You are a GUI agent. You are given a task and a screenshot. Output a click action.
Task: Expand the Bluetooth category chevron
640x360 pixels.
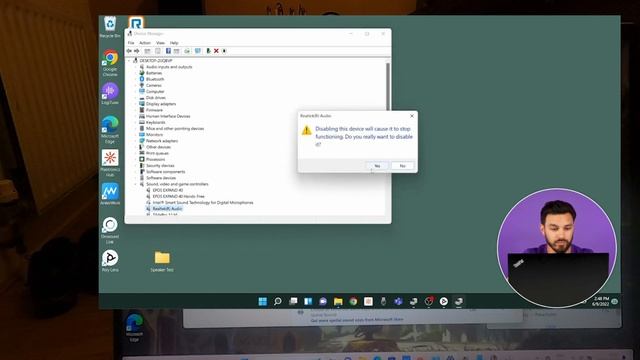tap(136, 79)
